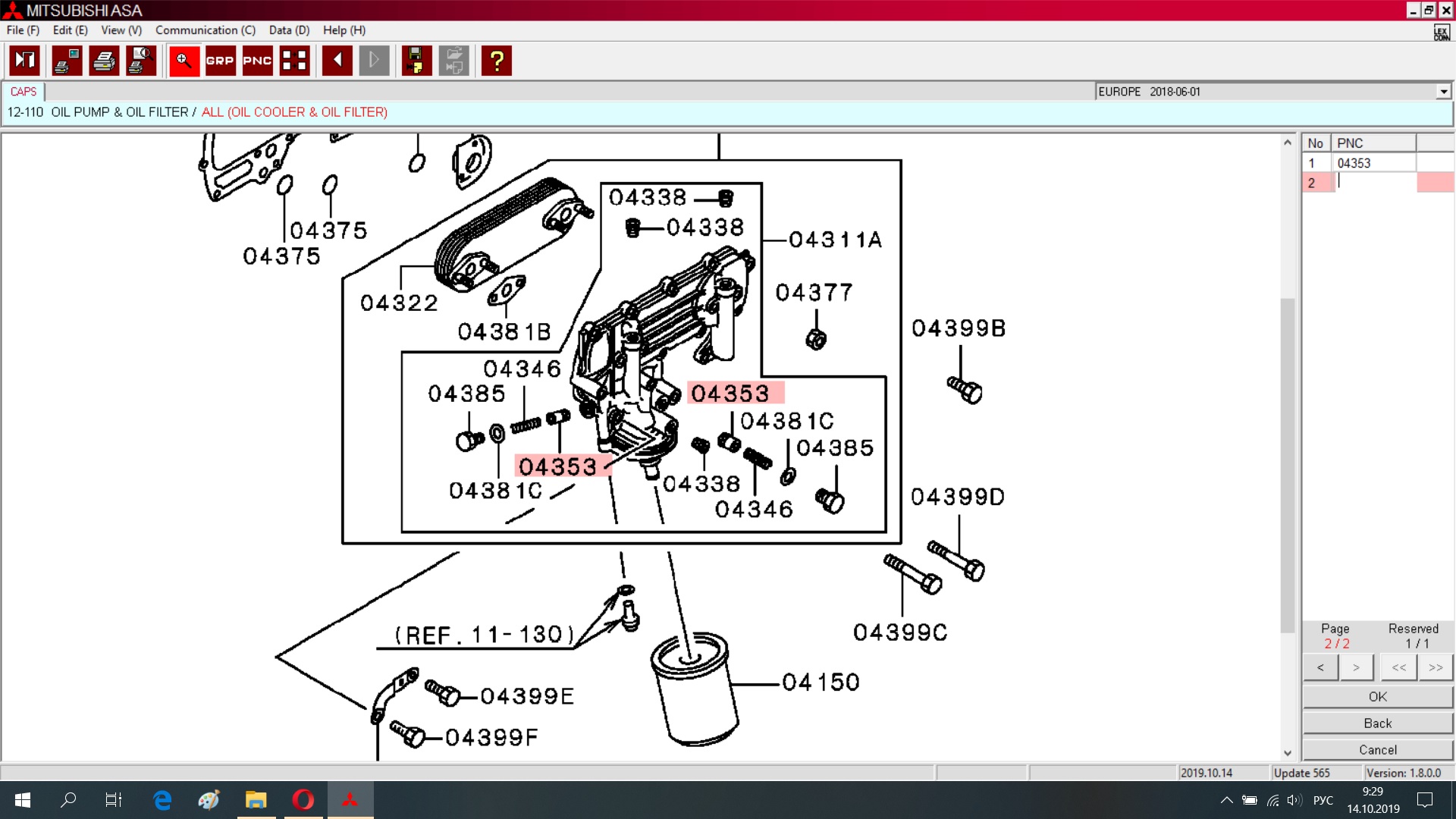Click part label 04399E in the diagram

[x=527, y=696]
